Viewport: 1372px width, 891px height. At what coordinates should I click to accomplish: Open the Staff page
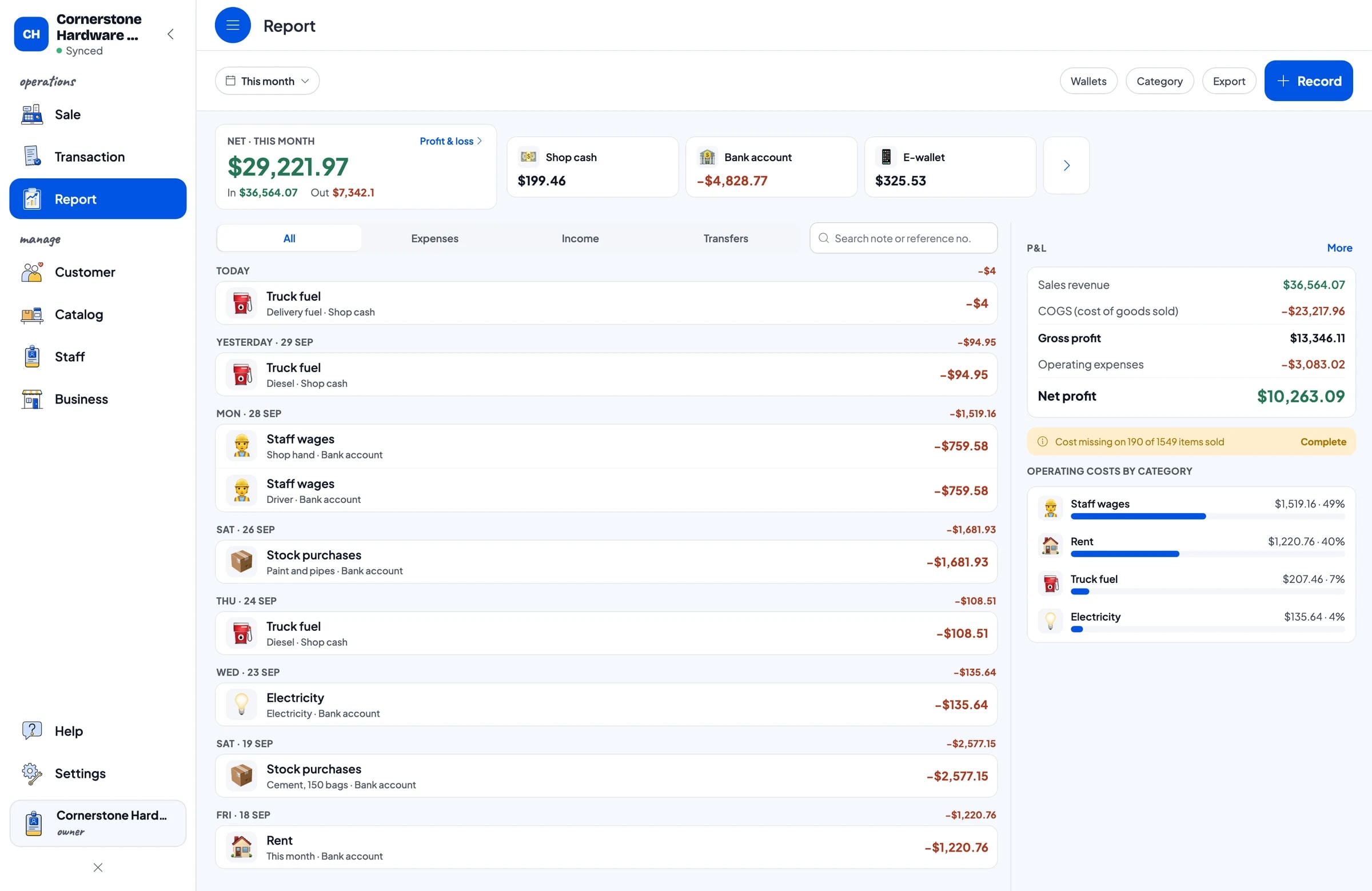(98, 357)
